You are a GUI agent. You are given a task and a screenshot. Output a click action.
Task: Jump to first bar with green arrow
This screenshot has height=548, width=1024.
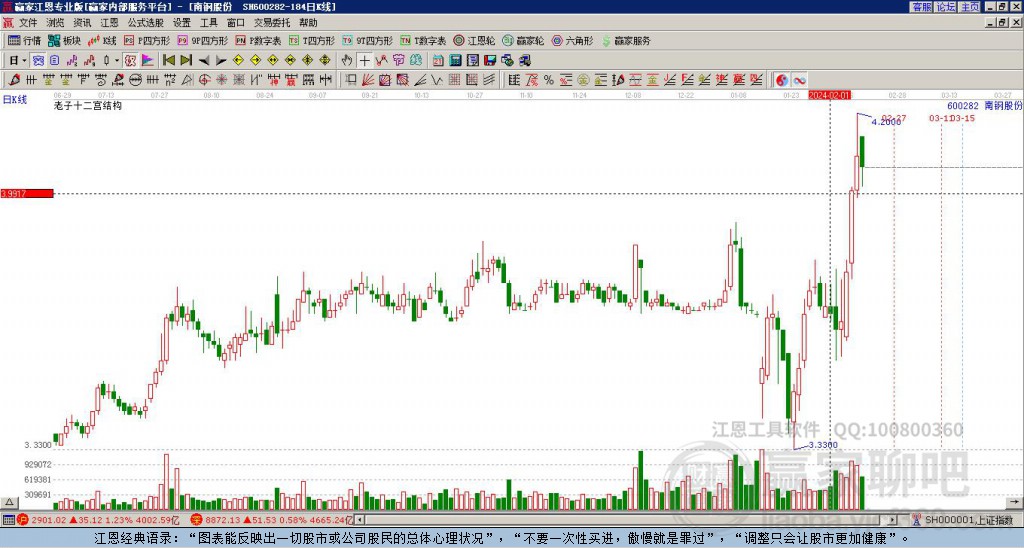pos(168,60)
